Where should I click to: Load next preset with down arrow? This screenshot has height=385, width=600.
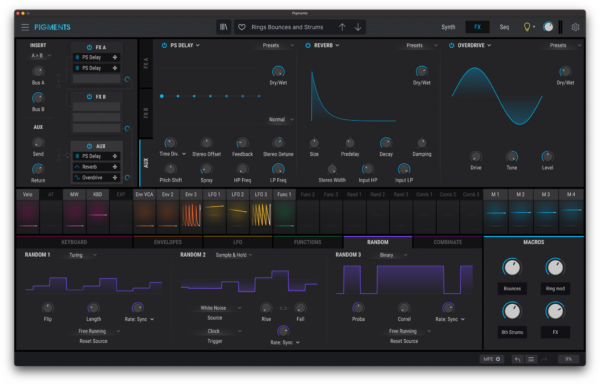[358, 27]
